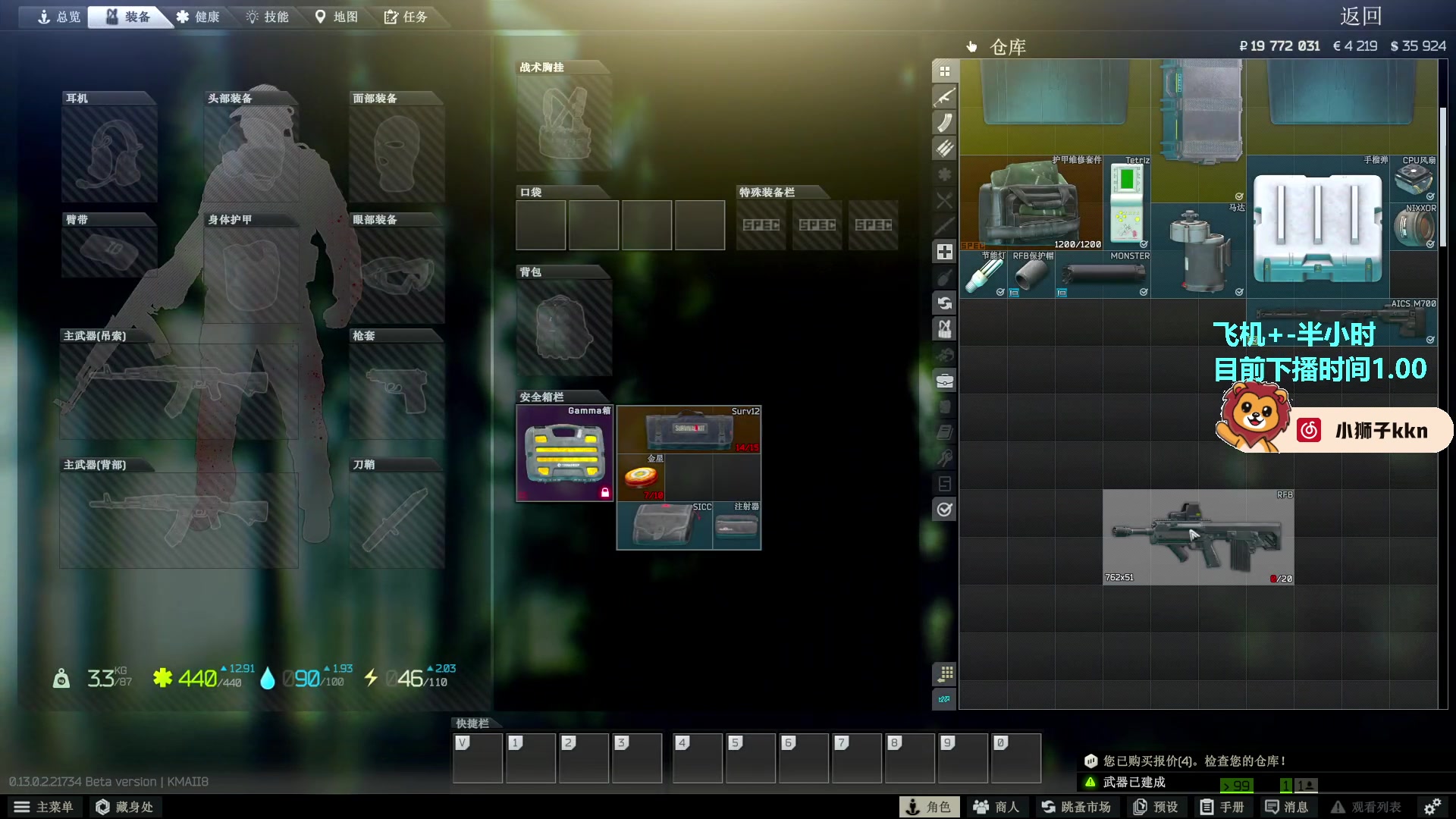Image resolution: width=1456 pixels, height=819 pixels.
Task: Filter stash by magazines icon
Action: [x=944, y=123]
